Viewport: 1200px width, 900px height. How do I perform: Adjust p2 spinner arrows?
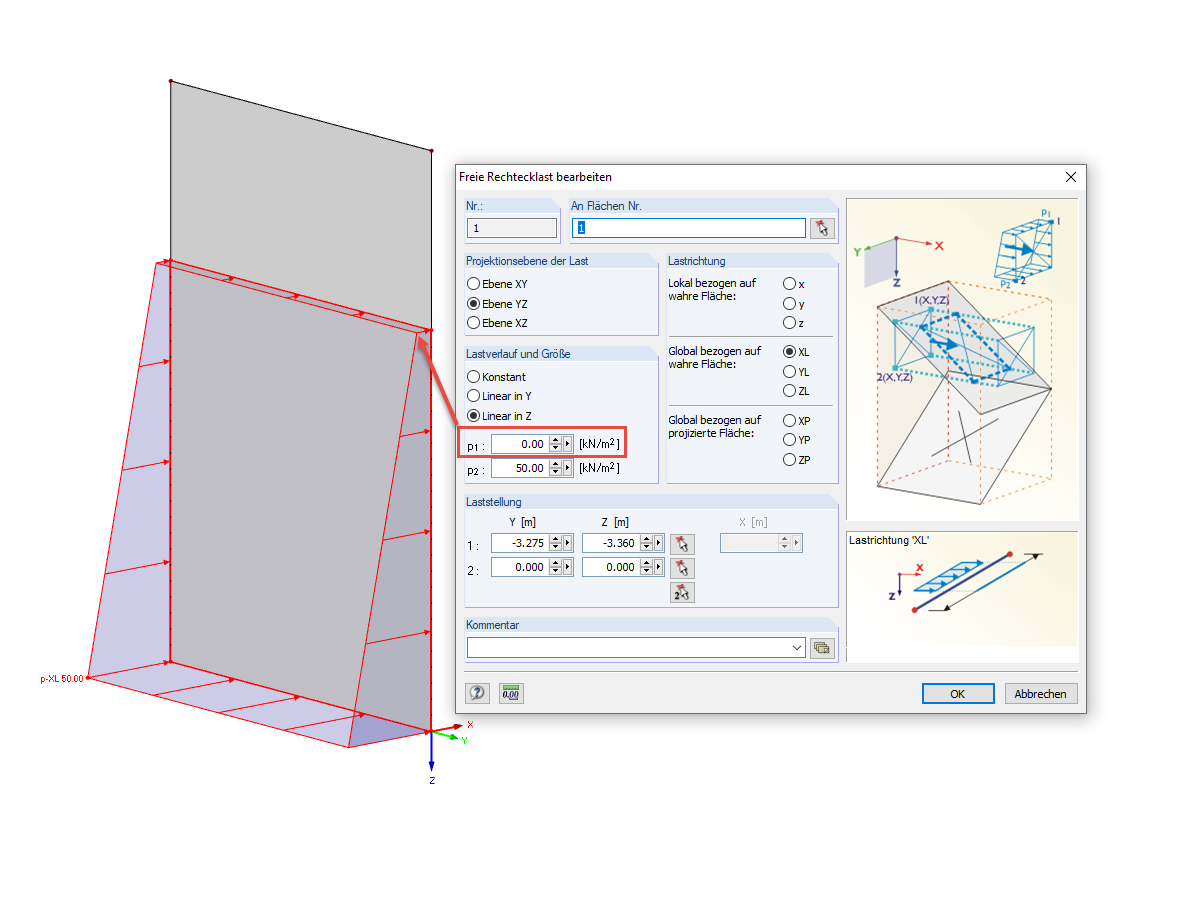tap(555, 468)
